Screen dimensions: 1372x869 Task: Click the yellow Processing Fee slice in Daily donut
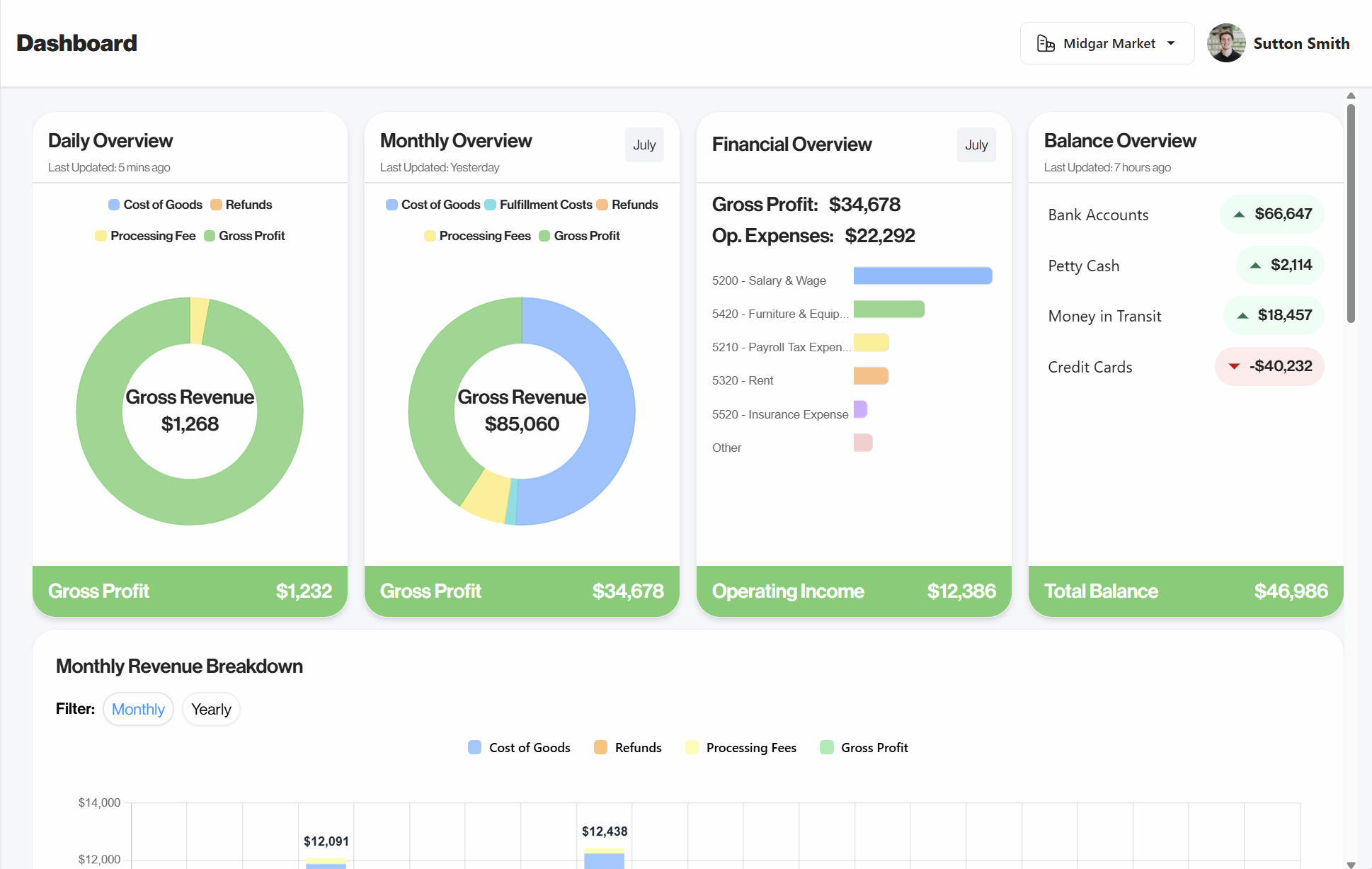tap(198, 321)
